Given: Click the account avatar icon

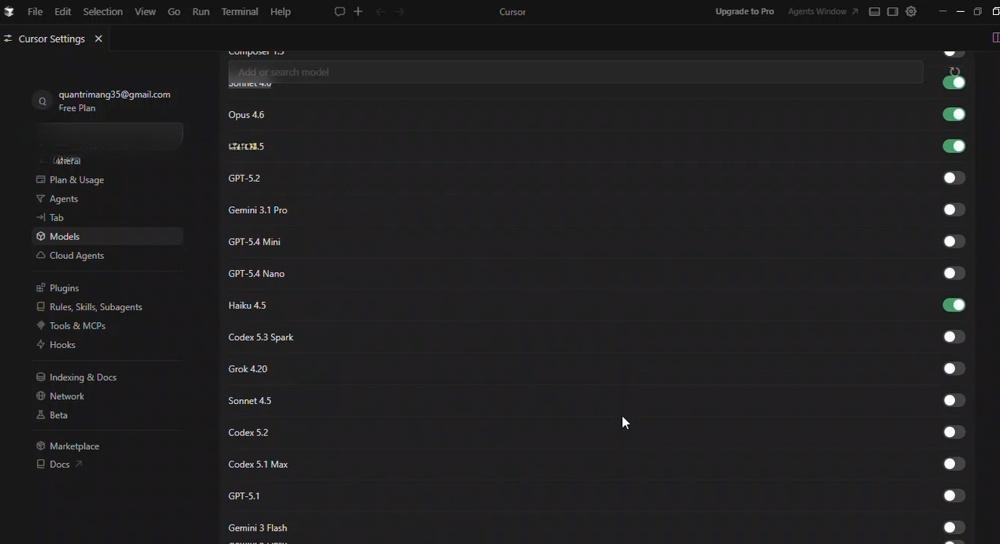Looking at the screenshot, I should point(42,101).
